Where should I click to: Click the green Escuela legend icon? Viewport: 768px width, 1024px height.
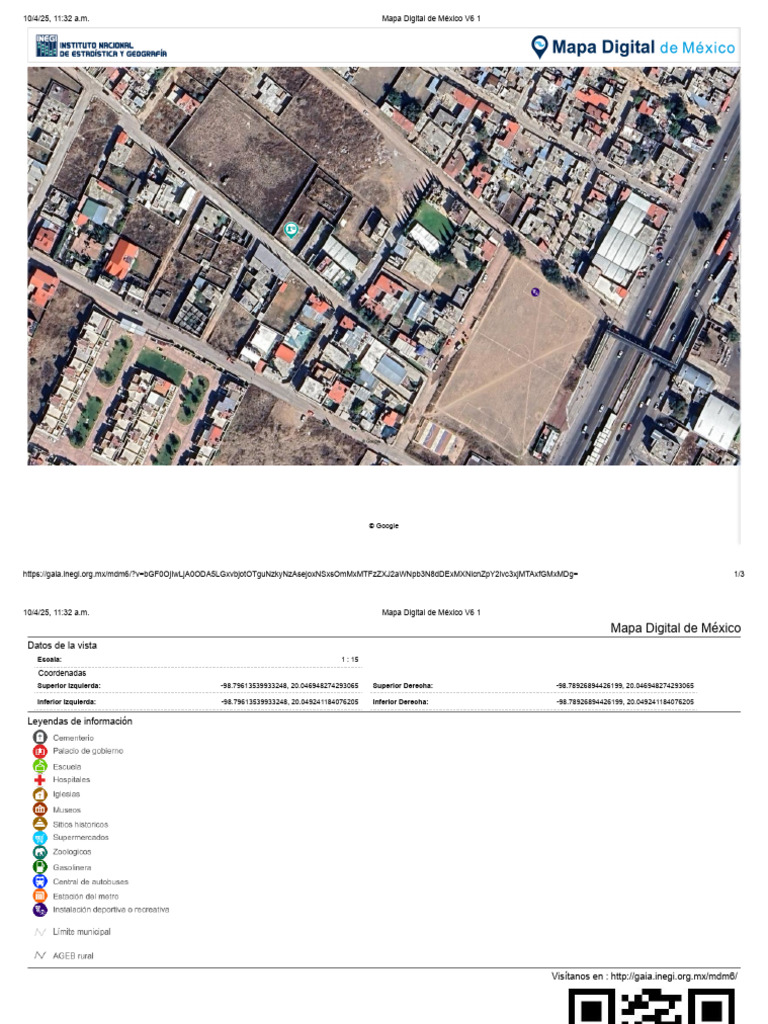(x=40, y=766)
